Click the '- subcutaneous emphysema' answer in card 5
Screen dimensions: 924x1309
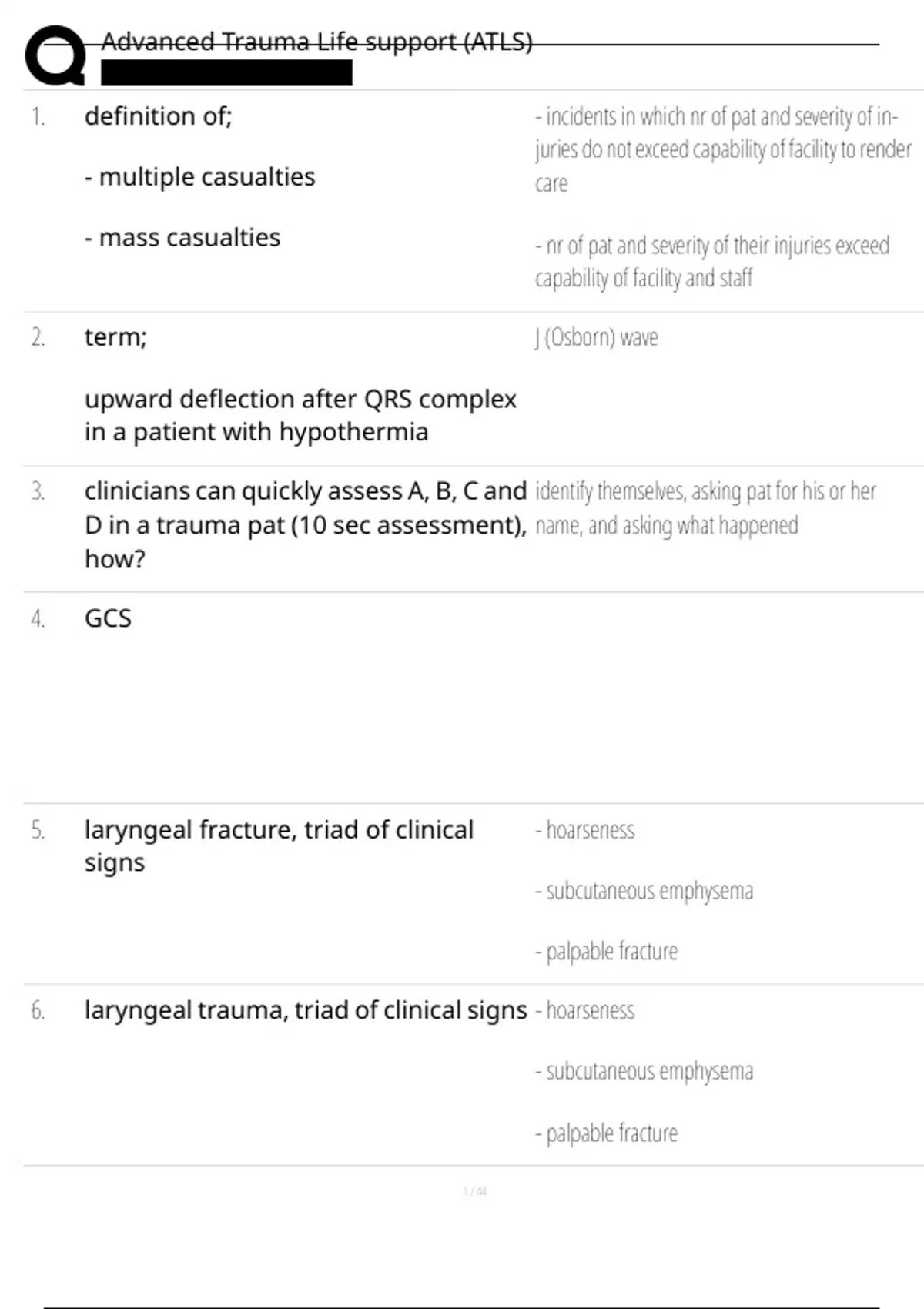(x=644, y=891)
